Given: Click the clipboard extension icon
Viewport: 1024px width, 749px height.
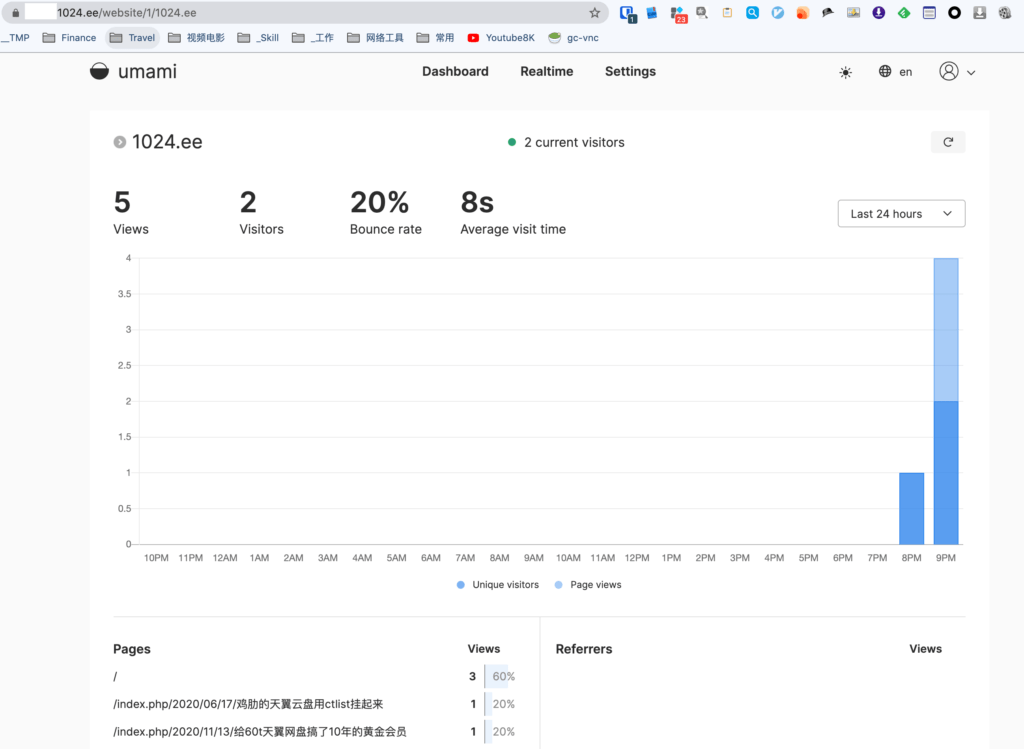Looking at the screenshot, I should pyautogui.click(x=727, y=12).
